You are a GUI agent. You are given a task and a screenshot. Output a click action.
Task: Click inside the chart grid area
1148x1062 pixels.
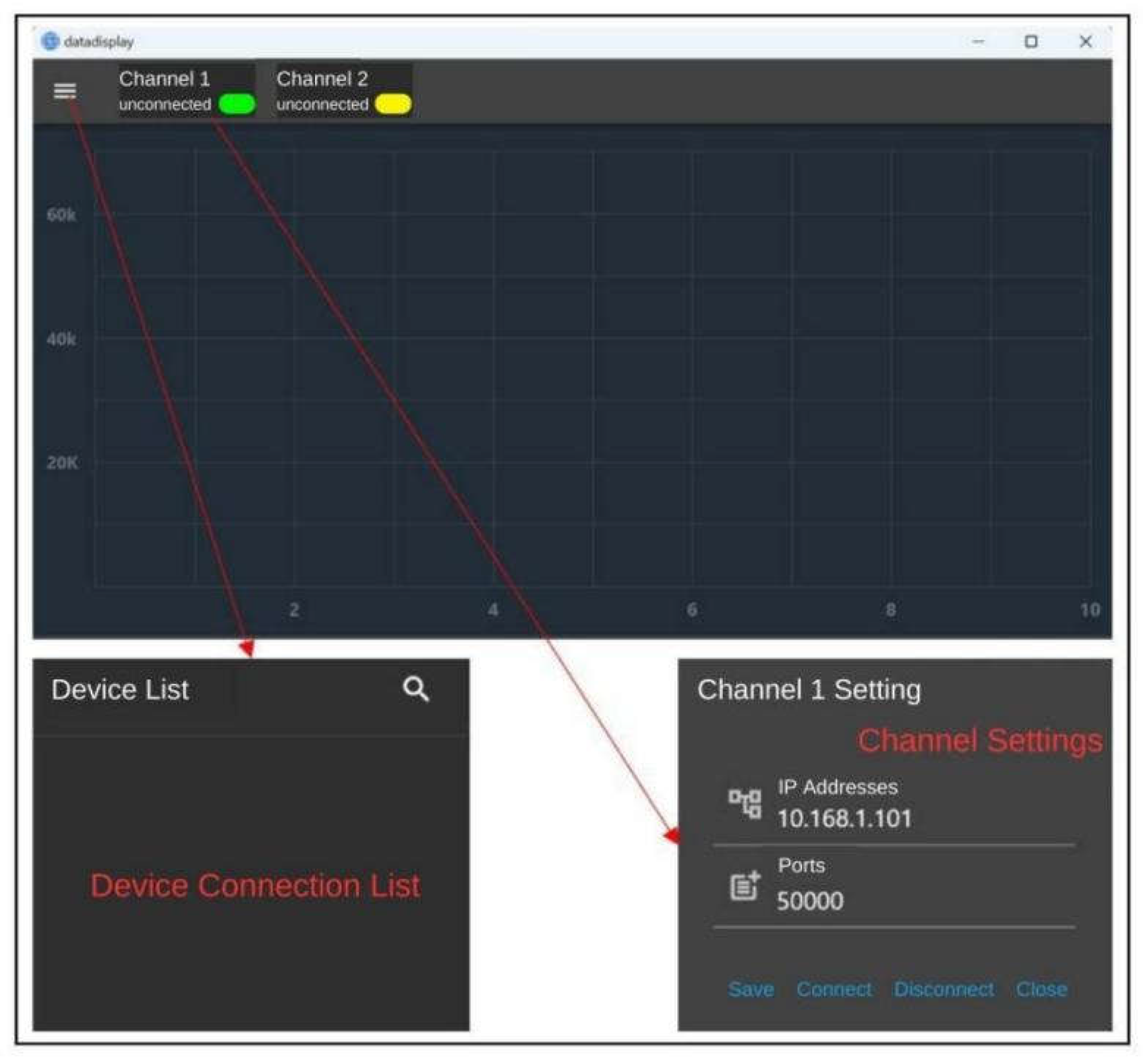pyautogui.click(x=593, y=367)
